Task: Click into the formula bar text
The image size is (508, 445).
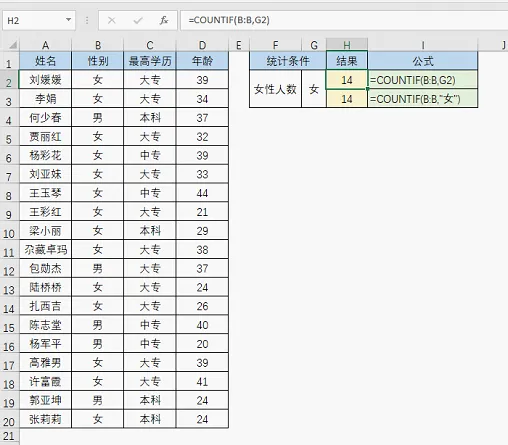Action: [344, 20]
